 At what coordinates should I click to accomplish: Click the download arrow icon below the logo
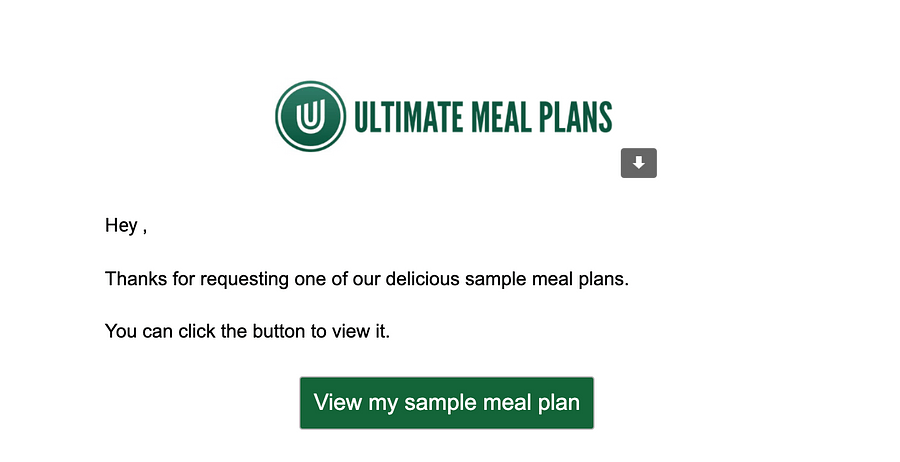(638, 163)
